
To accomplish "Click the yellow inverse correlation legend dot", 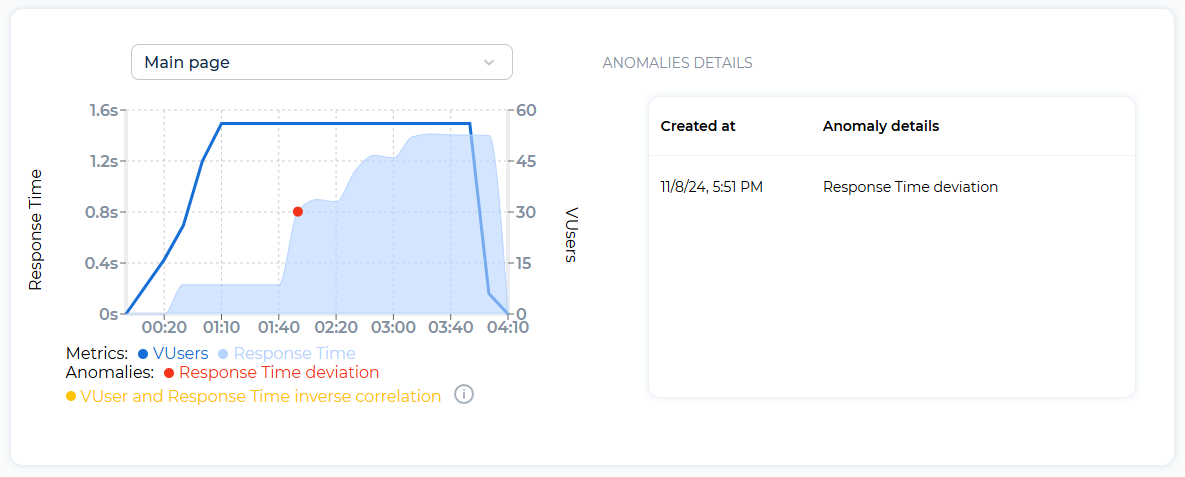I will 71,397.
